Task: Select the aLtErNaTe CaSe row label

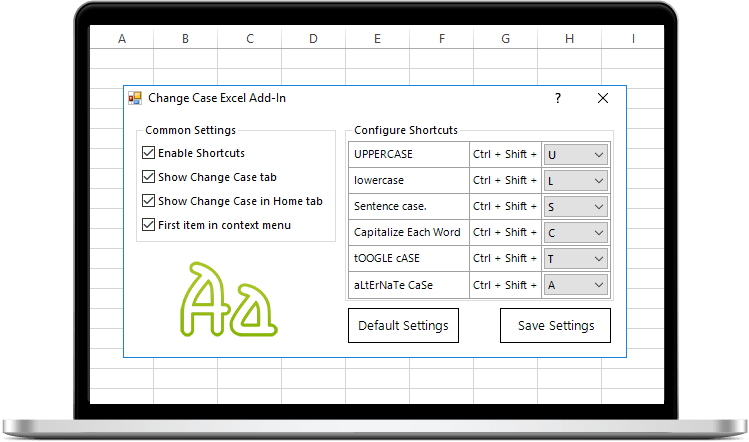Action: click(393, 285)
